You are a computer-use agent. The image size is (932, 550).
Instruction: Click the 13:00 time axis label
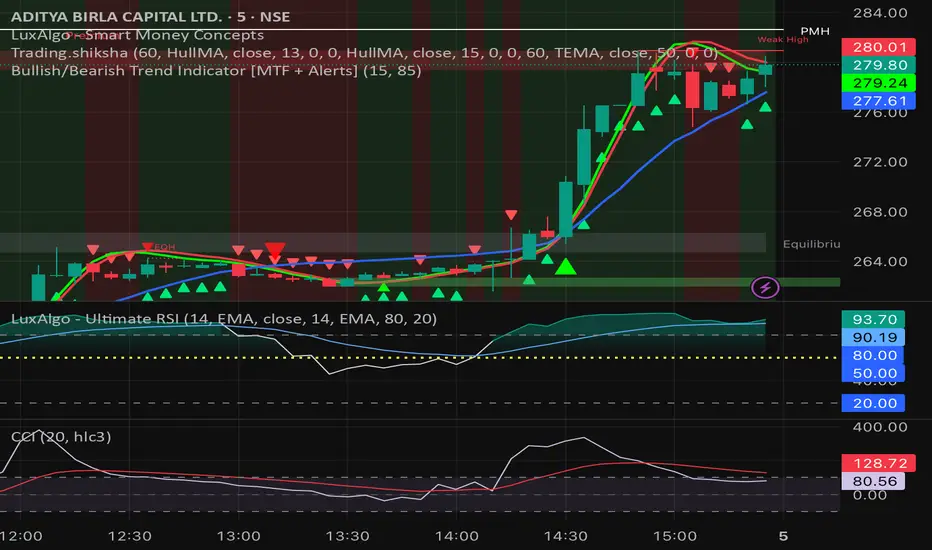click(x=238, y=536)
